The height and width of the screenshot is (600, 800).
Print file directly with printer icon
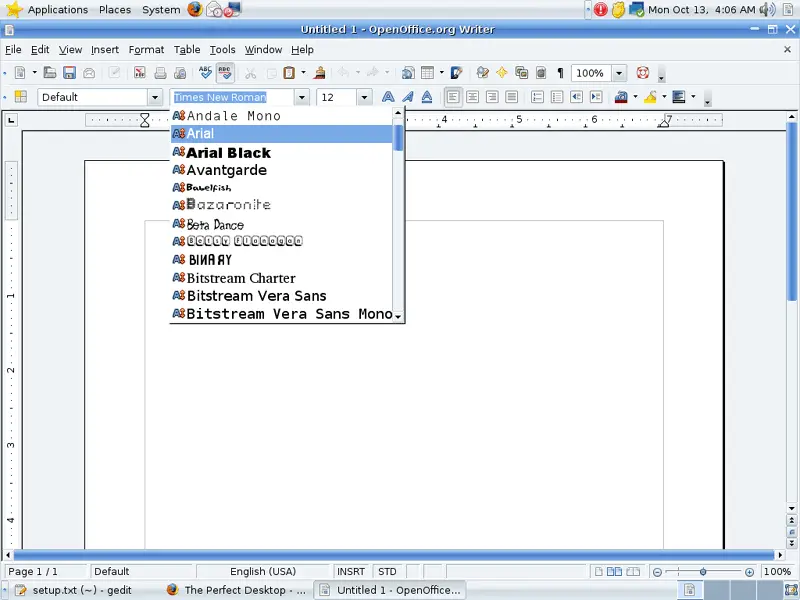coord(160,73)
